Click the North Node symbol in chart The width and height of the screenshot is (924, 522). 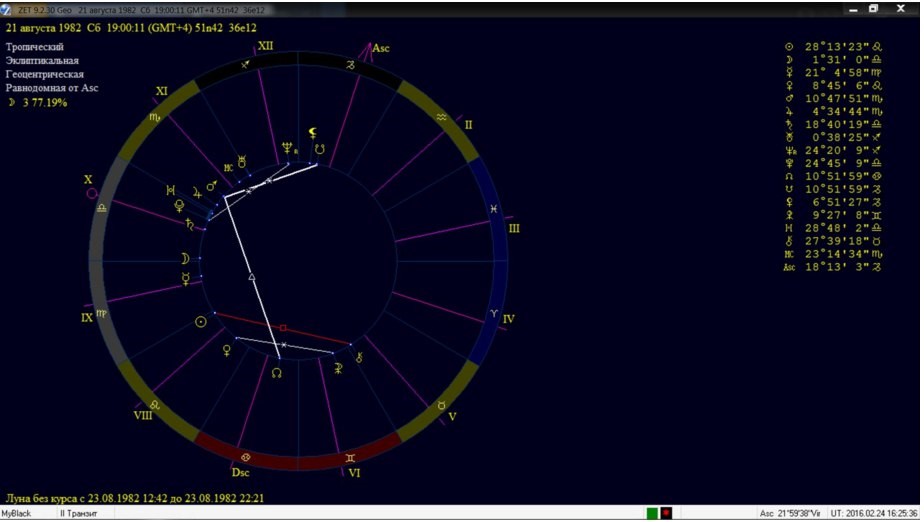276,372
